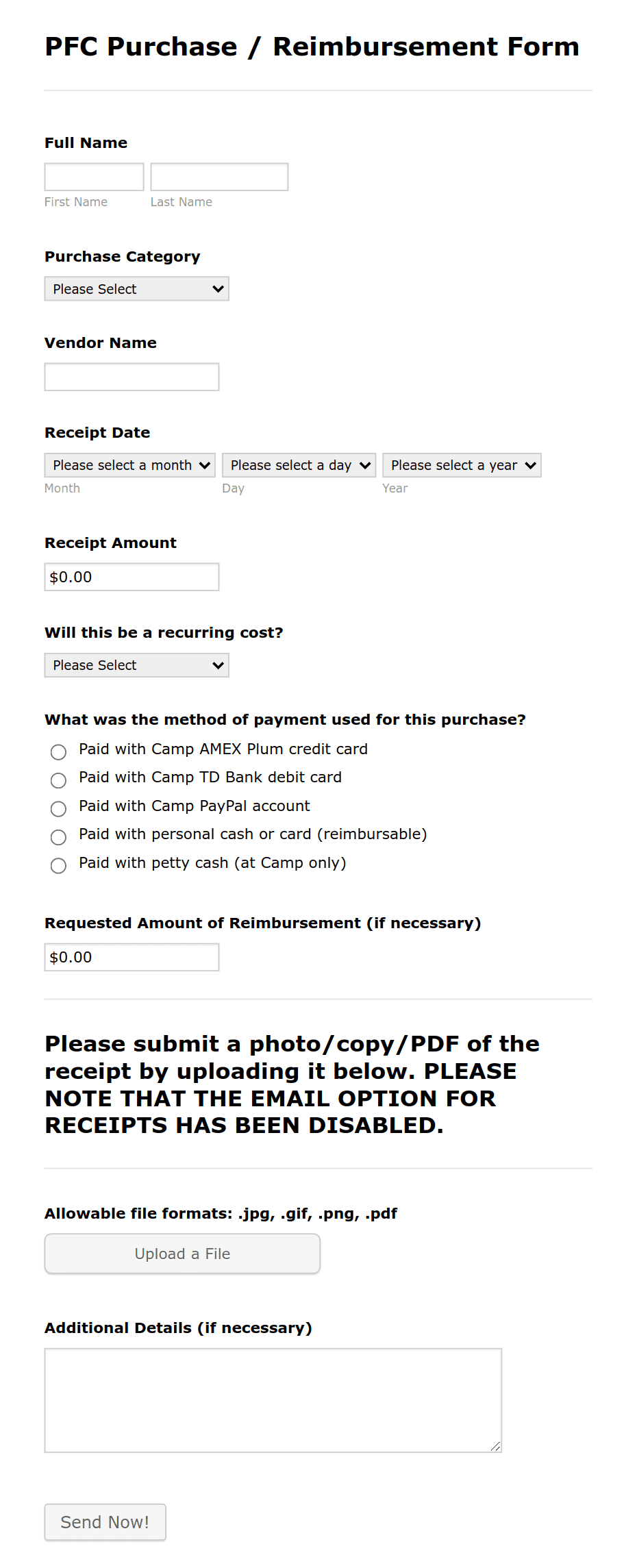Click the Receipt Amount field showing $0.00
637x1568 pixels.
131,576
